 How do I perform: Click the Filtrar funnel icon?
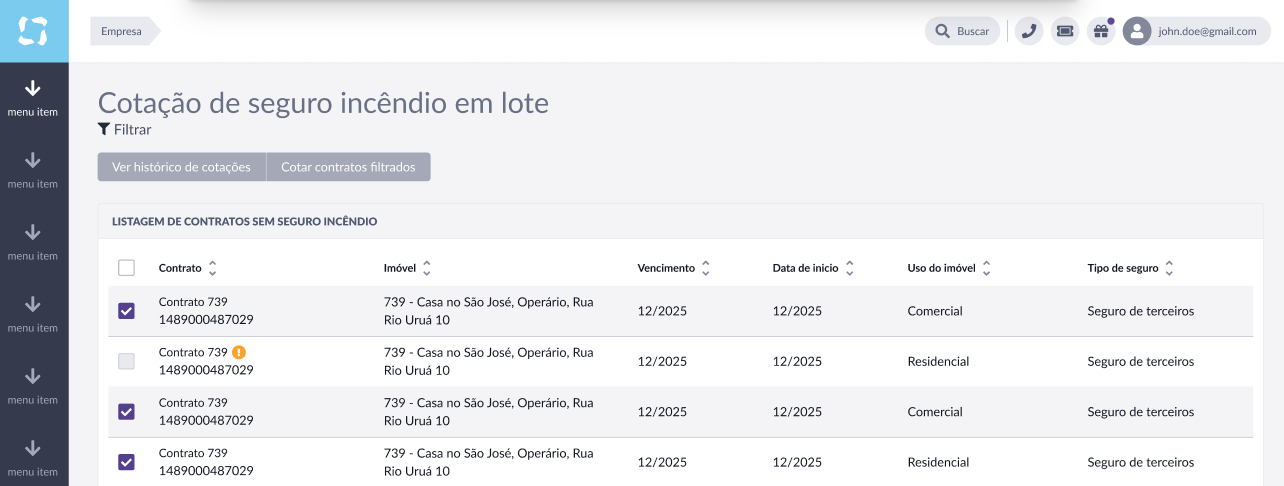103,129
